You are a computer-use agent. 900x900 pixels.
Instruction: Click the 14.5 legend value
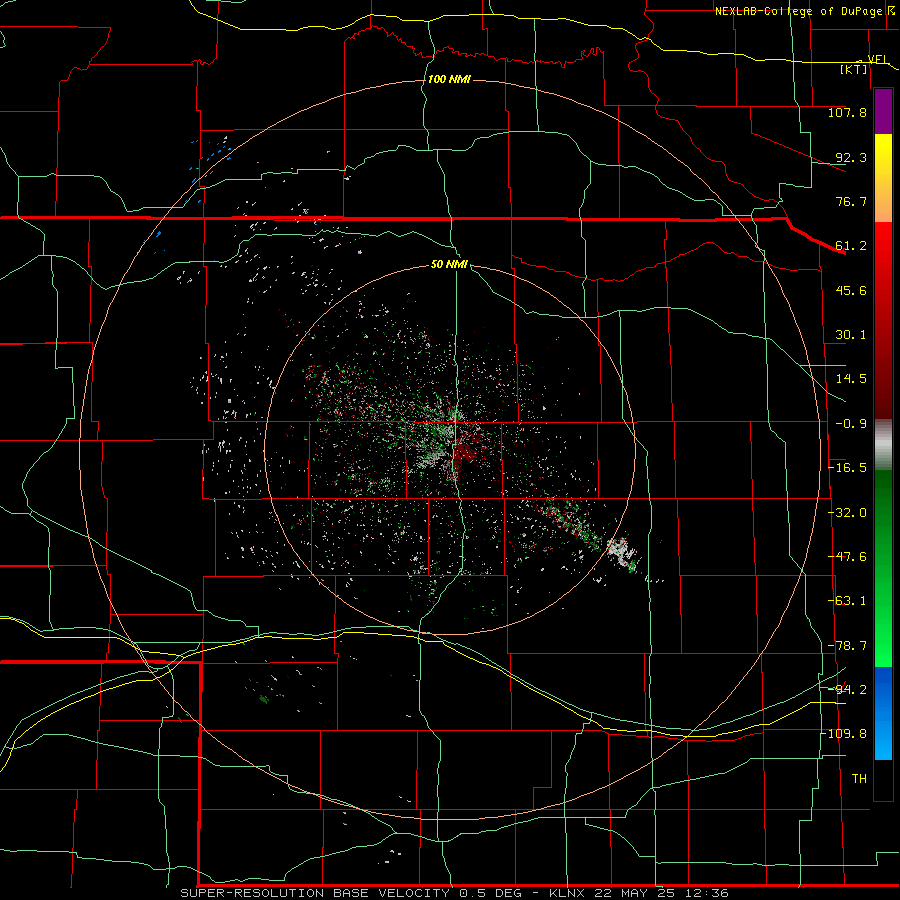(851, 379)
